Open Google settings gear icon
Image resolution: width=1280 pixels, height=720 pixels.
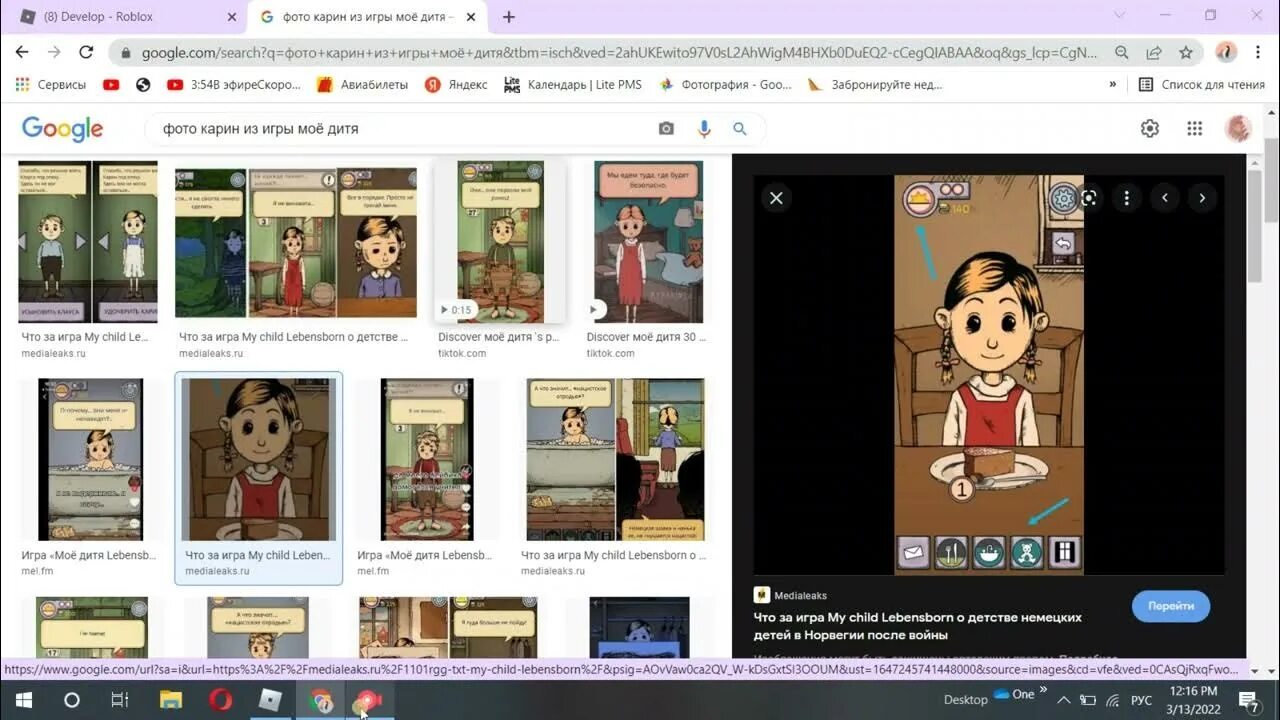[1150, 128]
